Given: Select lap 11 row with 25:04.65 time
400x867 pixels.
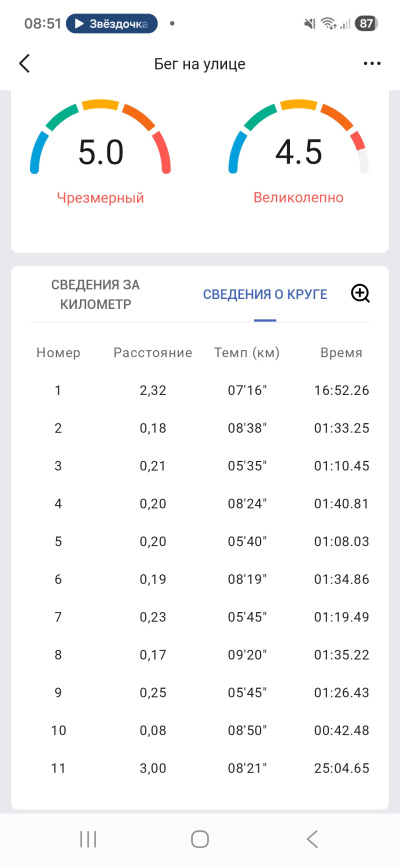Looking at the screenshot, I should pos(200,768).
